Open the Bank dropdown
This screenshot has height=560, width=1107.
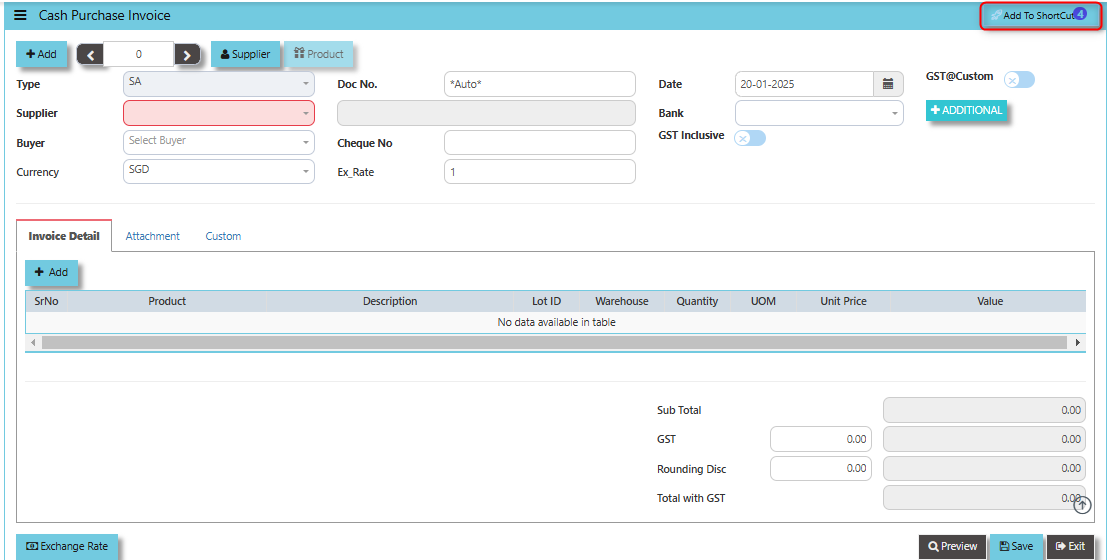[819, 113]
